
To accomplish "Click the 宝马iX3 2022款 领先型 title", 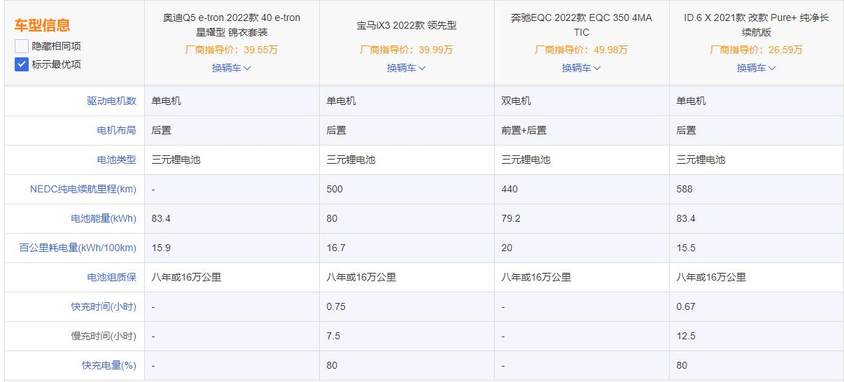I will click(x=406, y=25).
